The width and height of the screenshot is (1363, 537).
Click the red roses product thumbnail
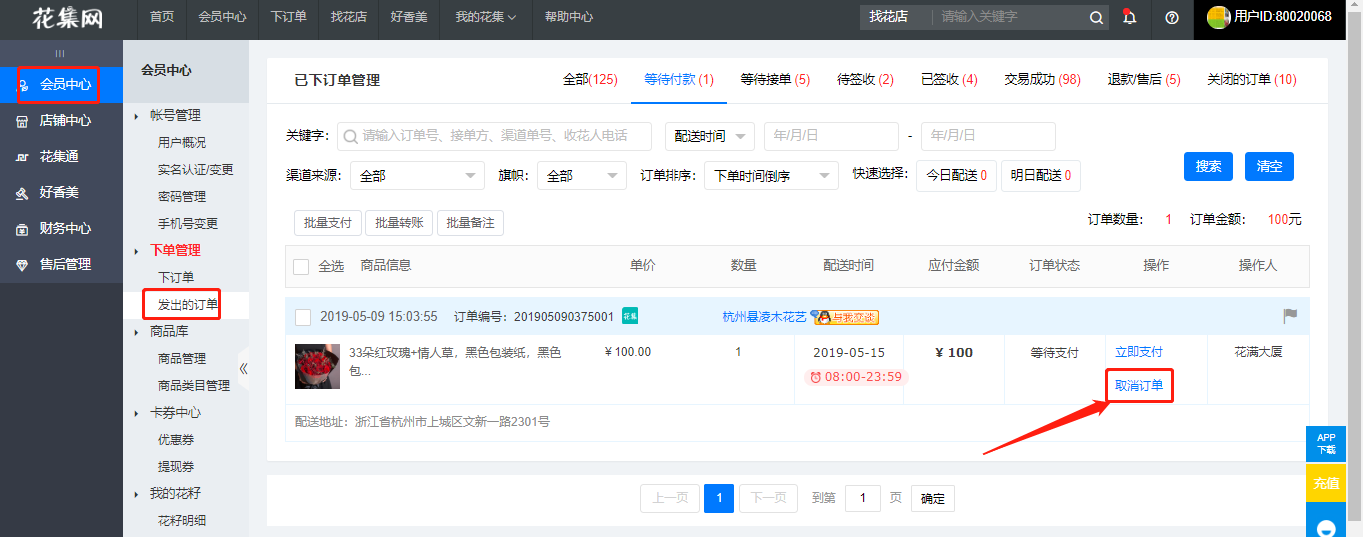coord(317,366)
